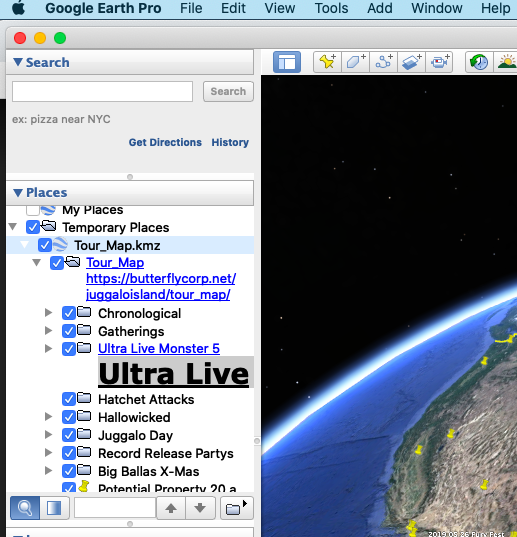517x537 pixels.
Task: Click the Places filter text field
Action: 115,508
